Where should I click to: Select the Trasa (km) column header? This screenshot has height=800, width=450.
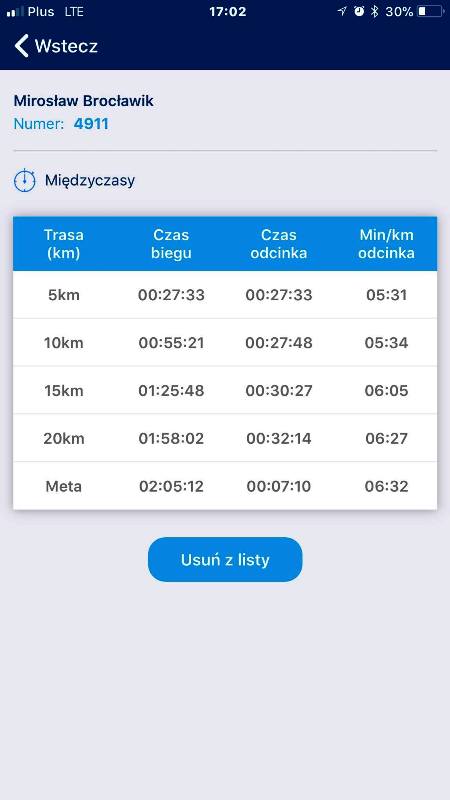point(64,244)
